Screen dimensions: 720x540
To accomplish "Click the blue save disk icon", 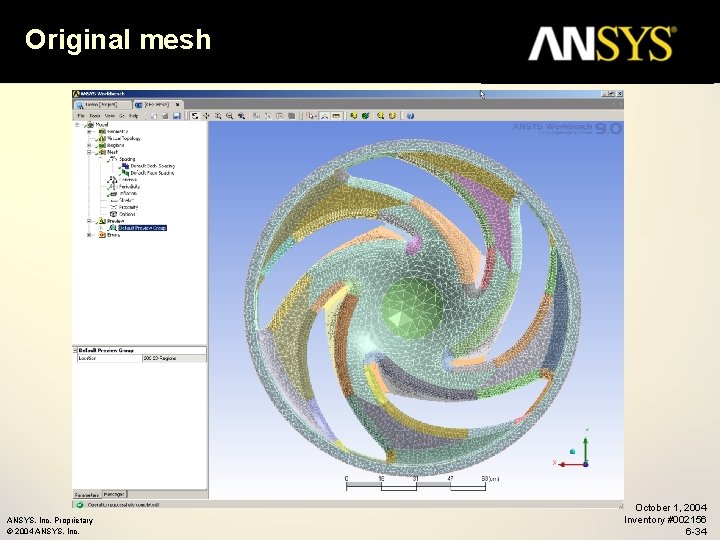I will [177, 116].
